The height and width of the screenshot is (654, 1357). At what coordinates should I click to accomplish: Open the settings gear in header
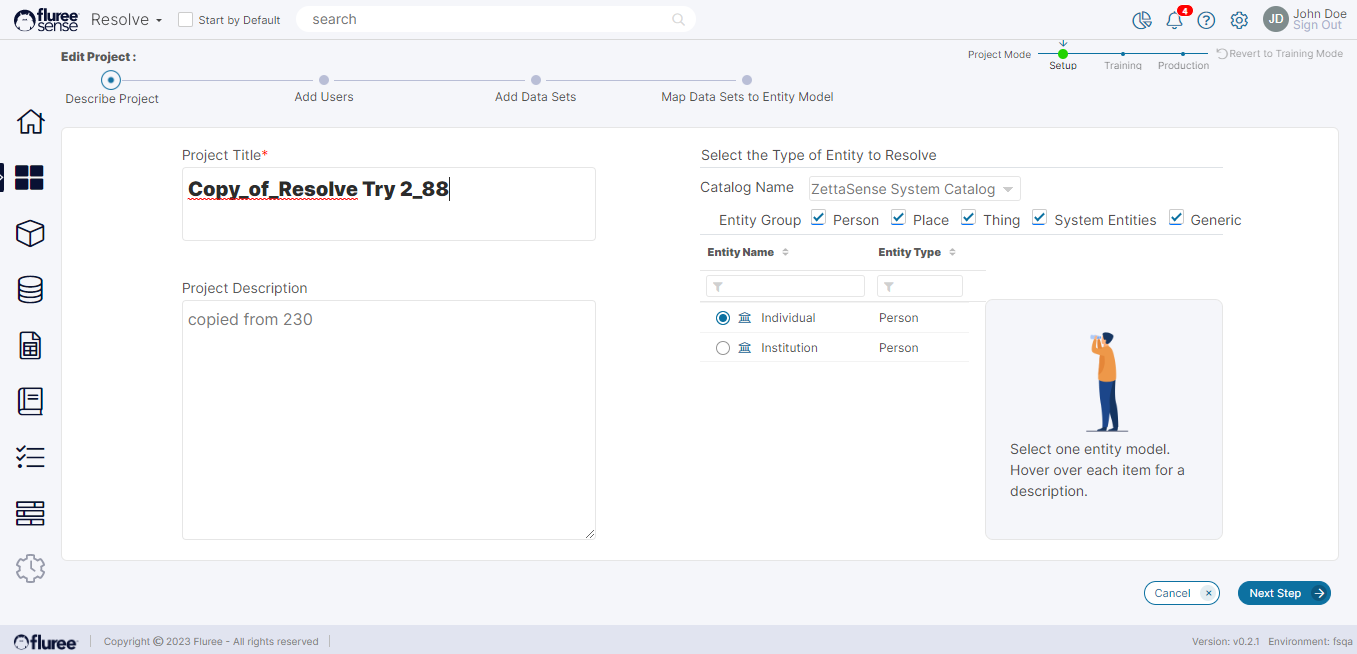1239,20
